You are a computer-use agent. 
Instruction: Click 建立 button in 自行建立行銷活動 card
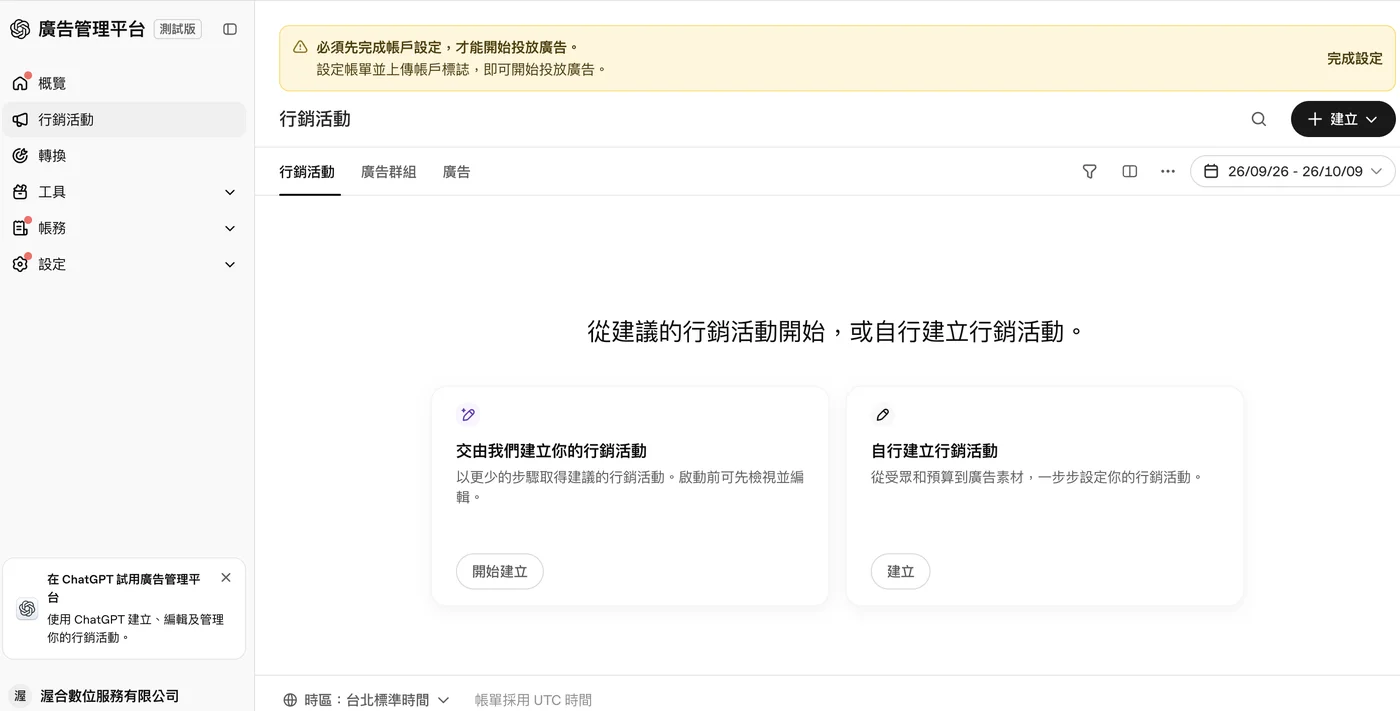[901, 571]
